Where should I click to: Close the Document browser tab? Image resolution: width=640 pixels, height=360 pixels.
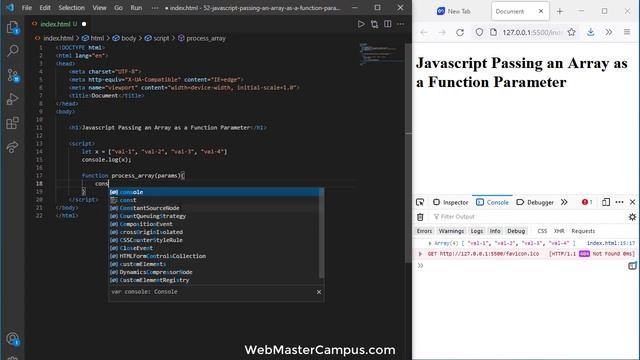pyautogui.click(x=541, y=11)
